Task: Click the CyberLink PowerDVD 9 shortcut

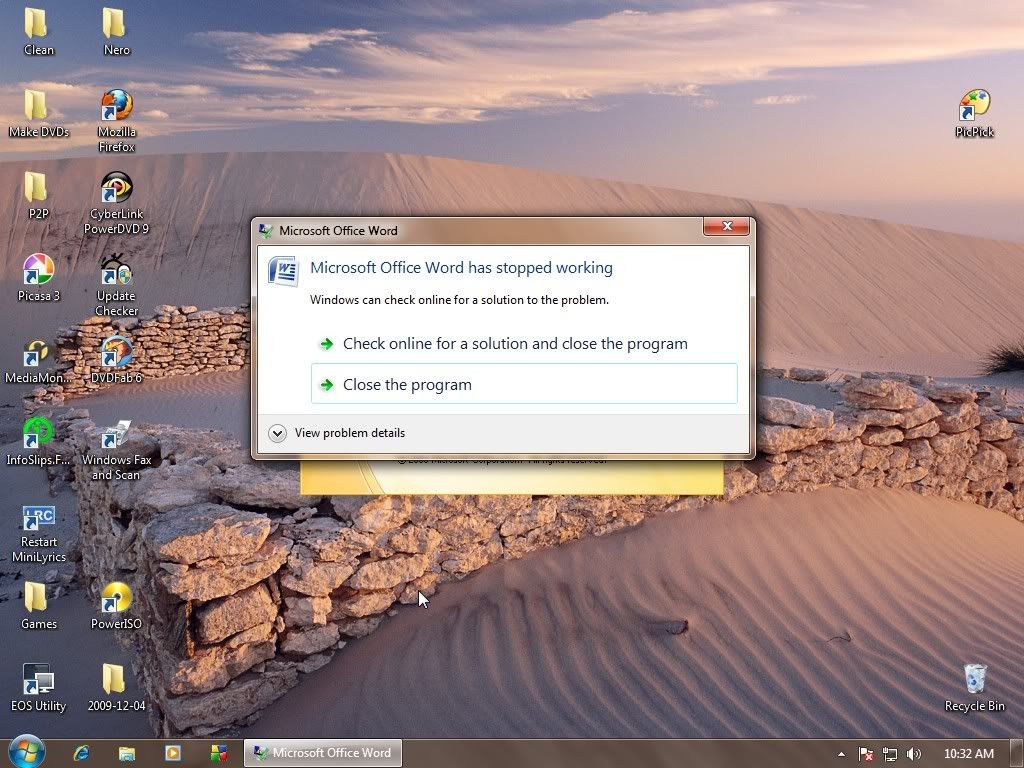Action: click(116, 202)
